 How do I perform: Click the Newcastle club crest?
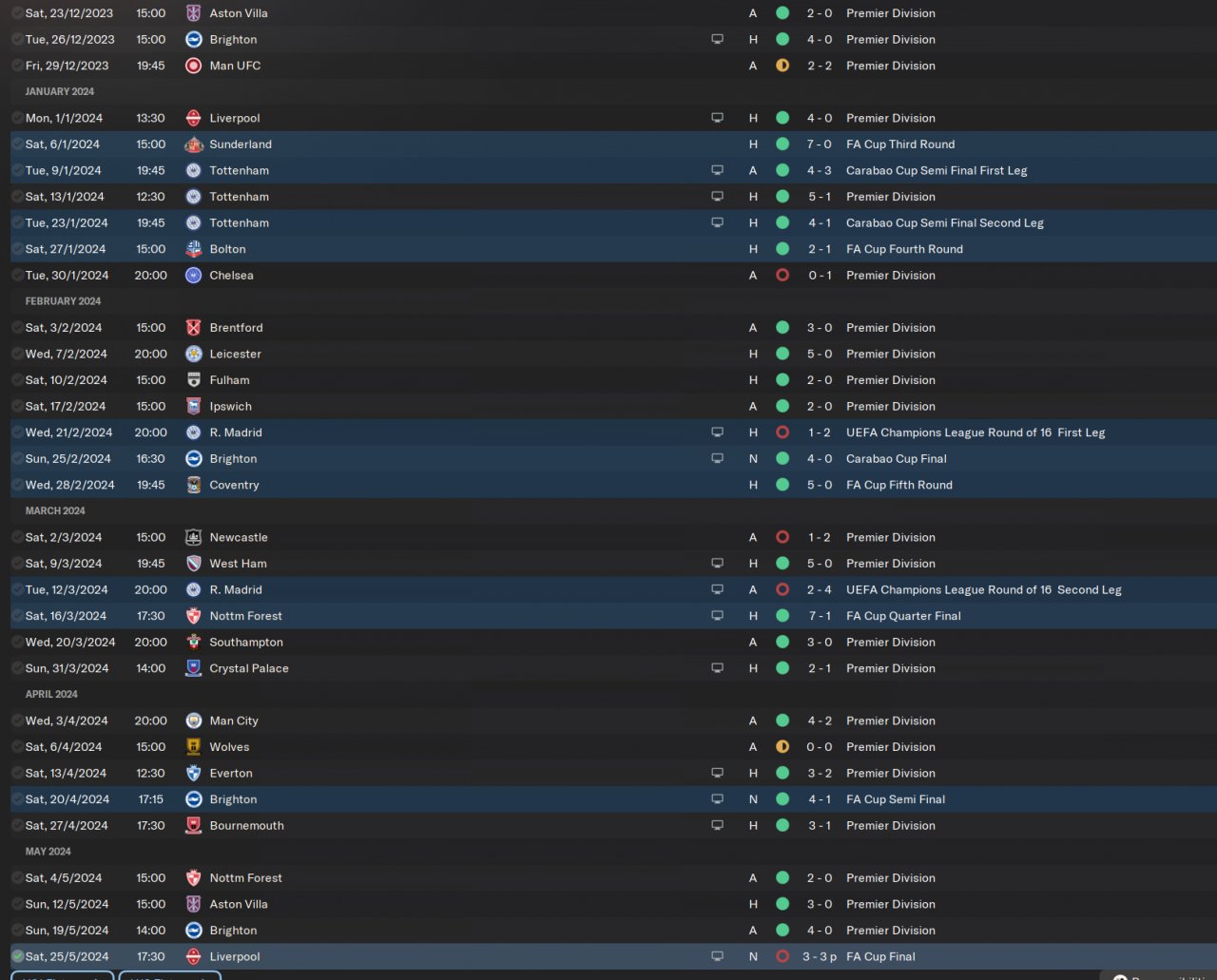pos(193,537)
